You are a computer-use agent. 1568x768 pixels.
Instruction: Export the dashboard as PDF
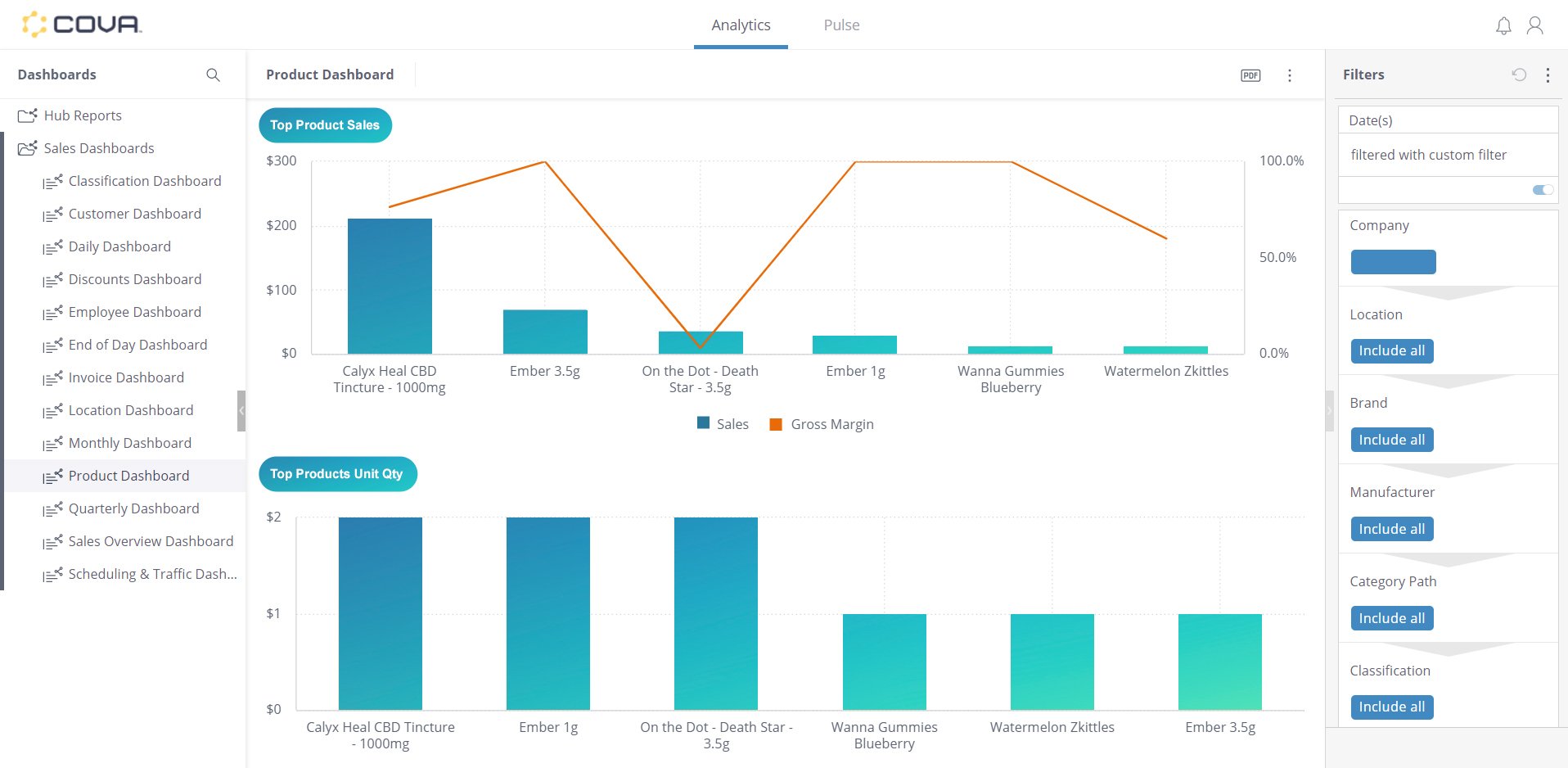point(1250,75)
